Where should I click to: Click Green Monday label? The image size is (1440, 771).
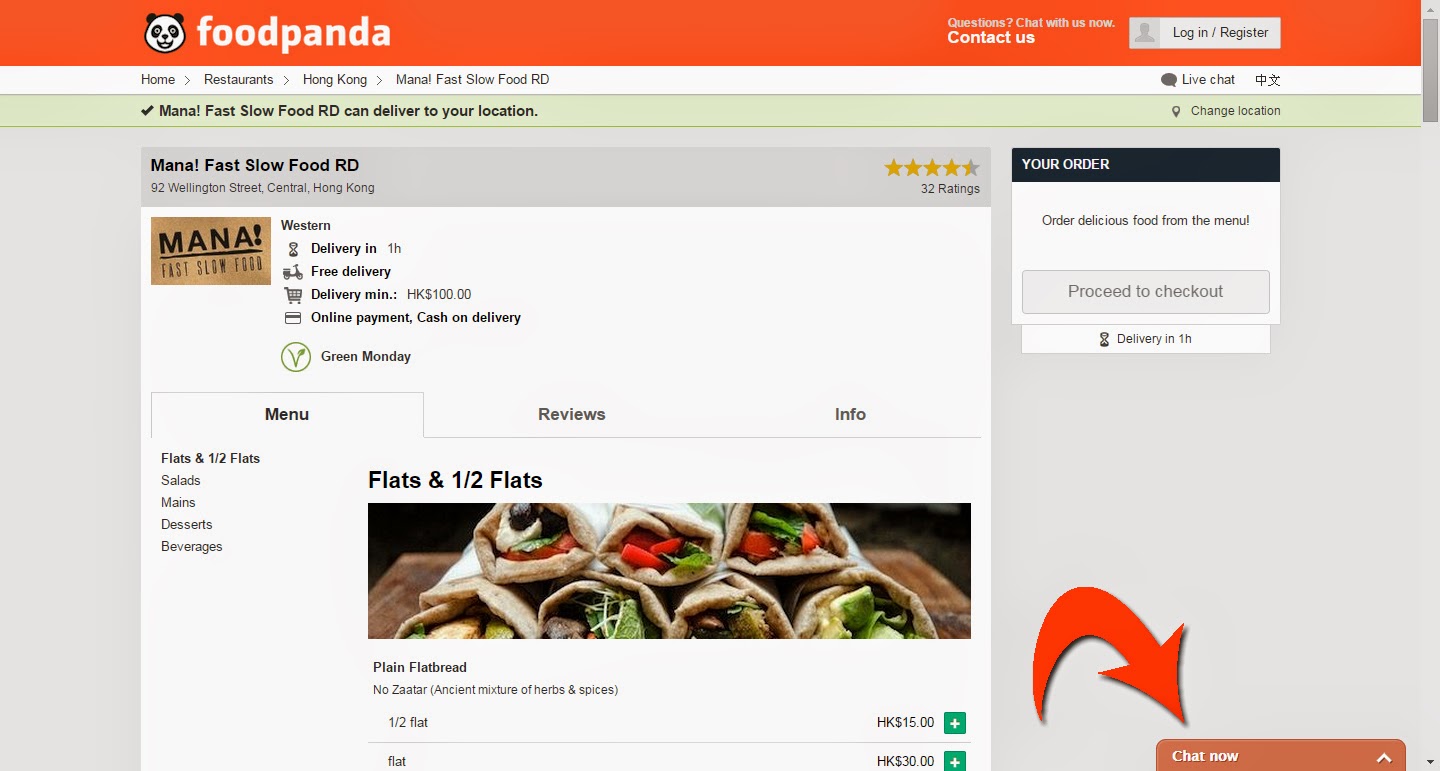coord(366,357)
